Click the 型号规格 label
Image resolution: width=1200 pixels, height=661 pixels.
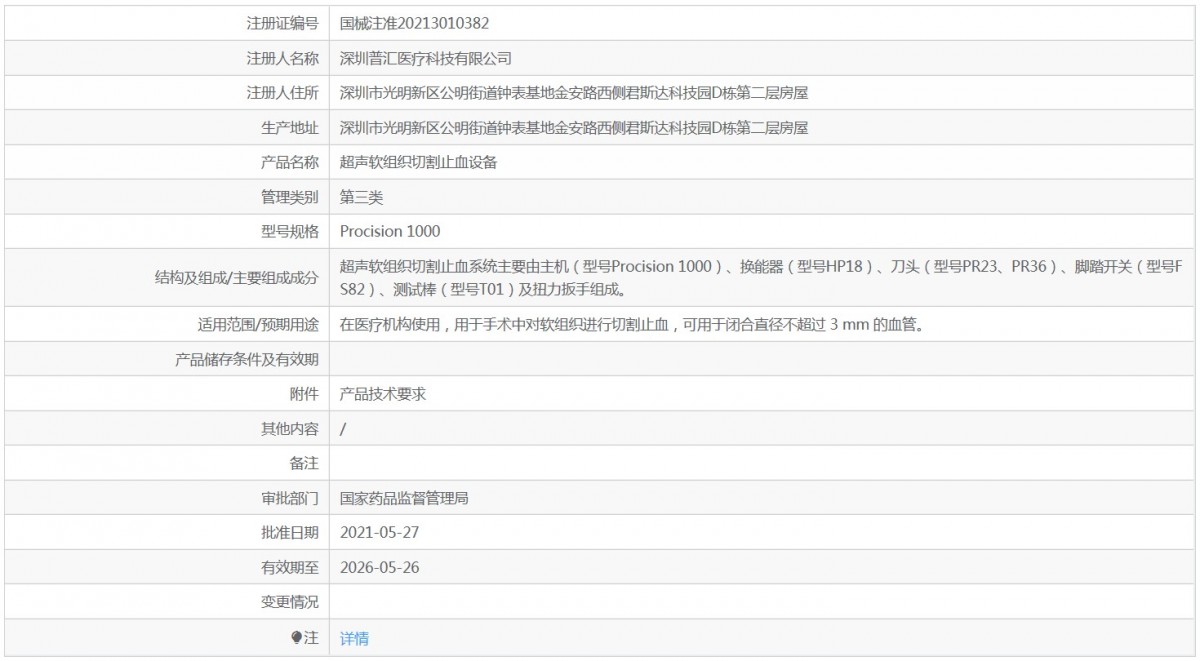click(x=289, y=231)
